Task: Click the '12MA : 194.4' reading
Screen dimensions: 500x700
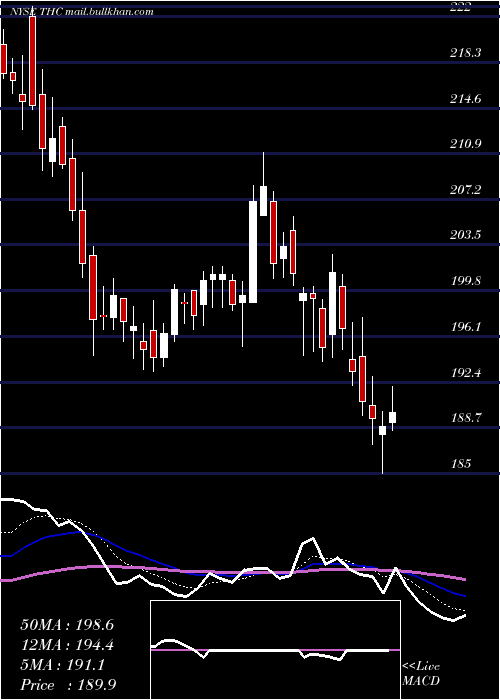Action: 67,645
